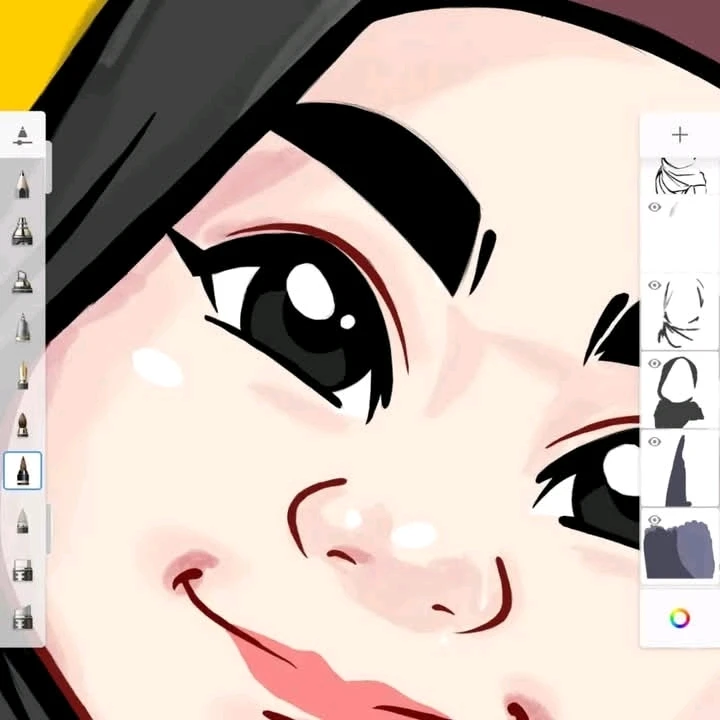Image resolution: width=720 pixels, height=720 pixels.
Task: Add a new layer with the plus button
Action: 680,134
